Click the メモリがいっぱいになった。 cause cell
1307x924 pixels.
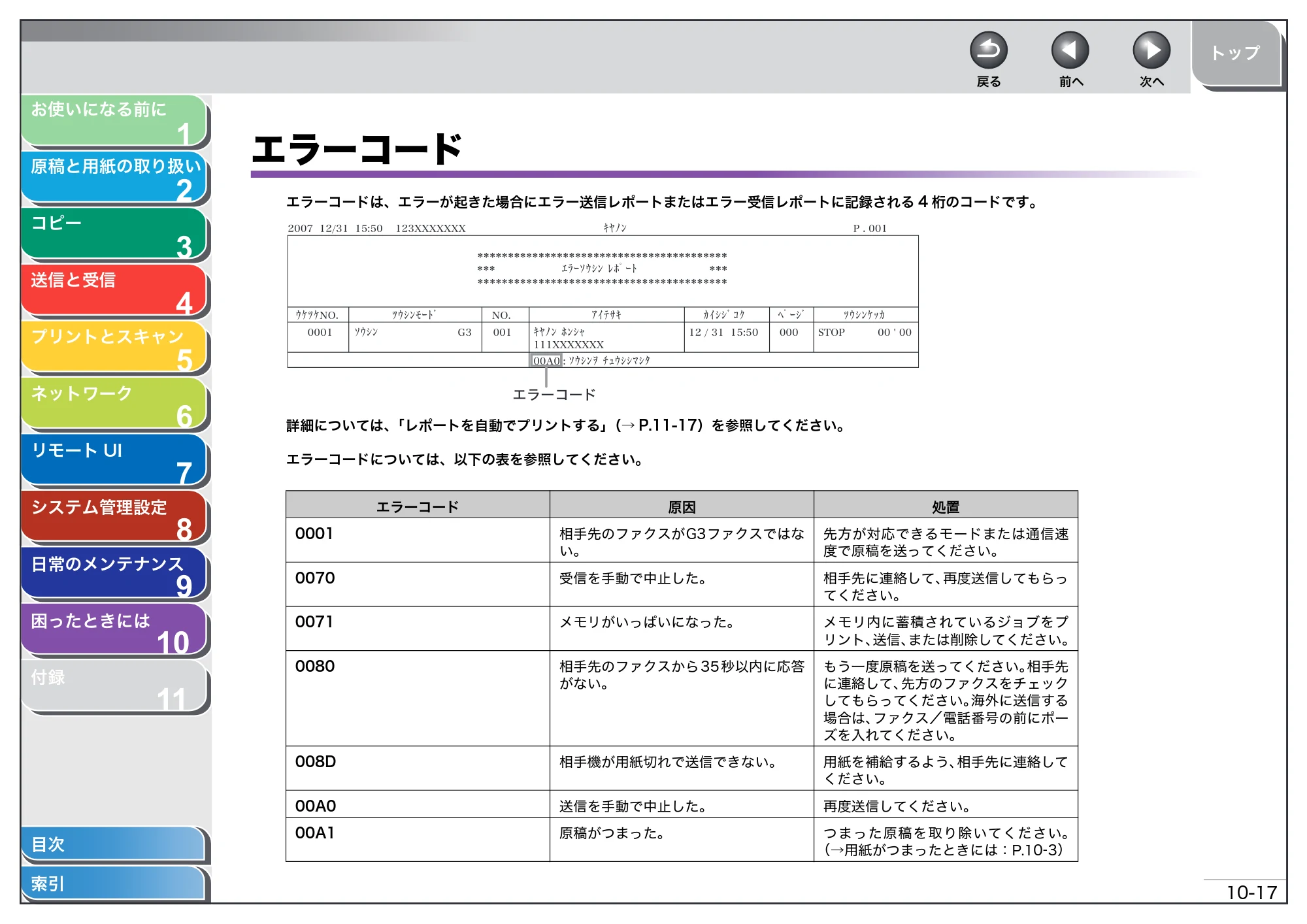point(682,628)
